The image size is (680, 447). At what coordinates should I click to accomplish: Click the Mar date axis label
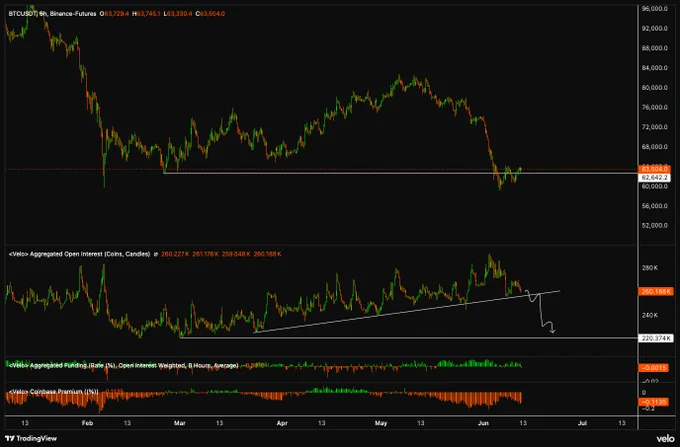[180, 423]
